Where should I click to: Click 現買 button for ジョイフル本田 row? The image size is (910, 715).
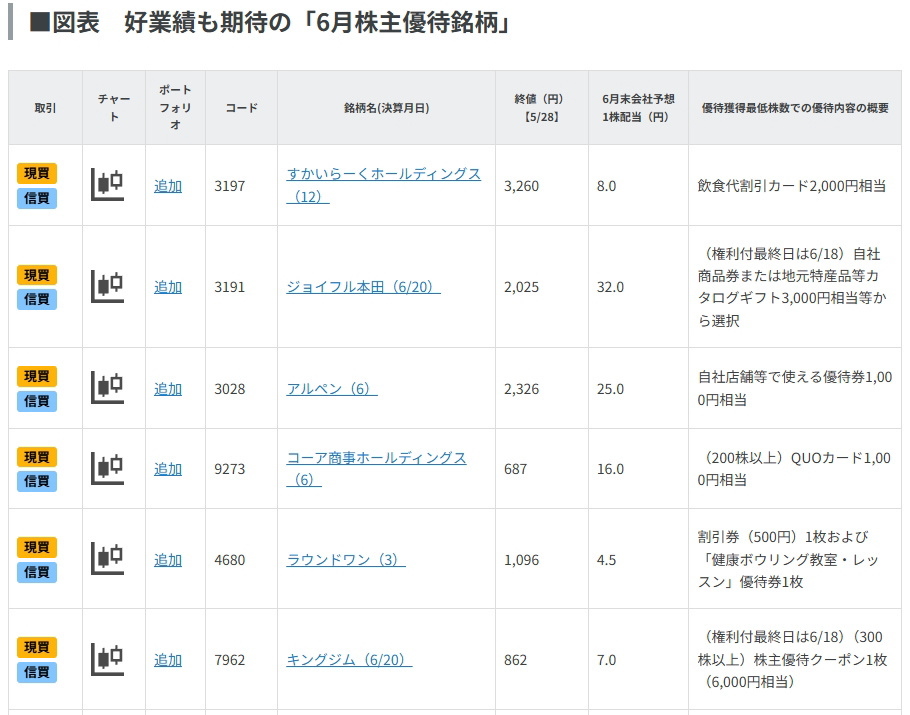tap(37, 275)
